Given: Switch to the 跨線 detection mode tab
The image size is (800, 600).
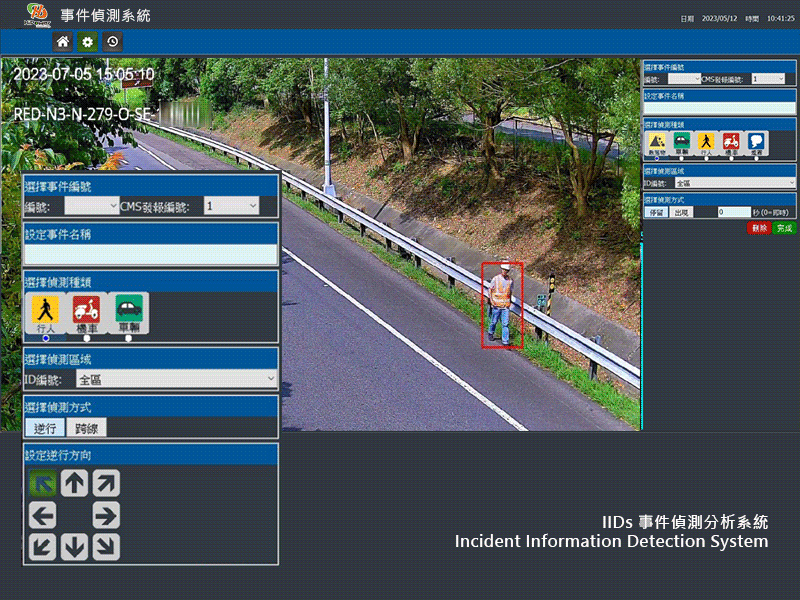Looking at the screenshot, I should (86, 428).
